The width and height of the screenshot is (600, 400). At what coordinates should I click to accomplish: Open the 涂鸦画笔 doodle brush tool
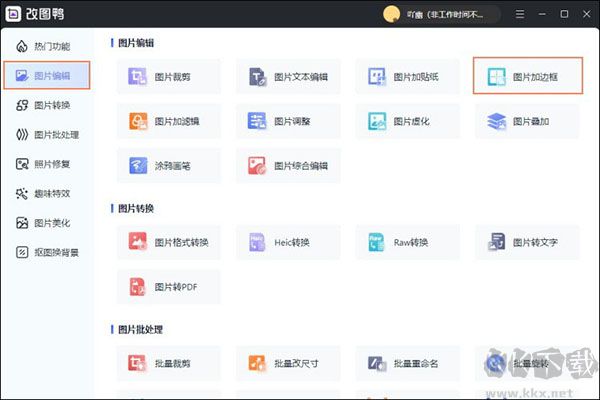(169, 166)
